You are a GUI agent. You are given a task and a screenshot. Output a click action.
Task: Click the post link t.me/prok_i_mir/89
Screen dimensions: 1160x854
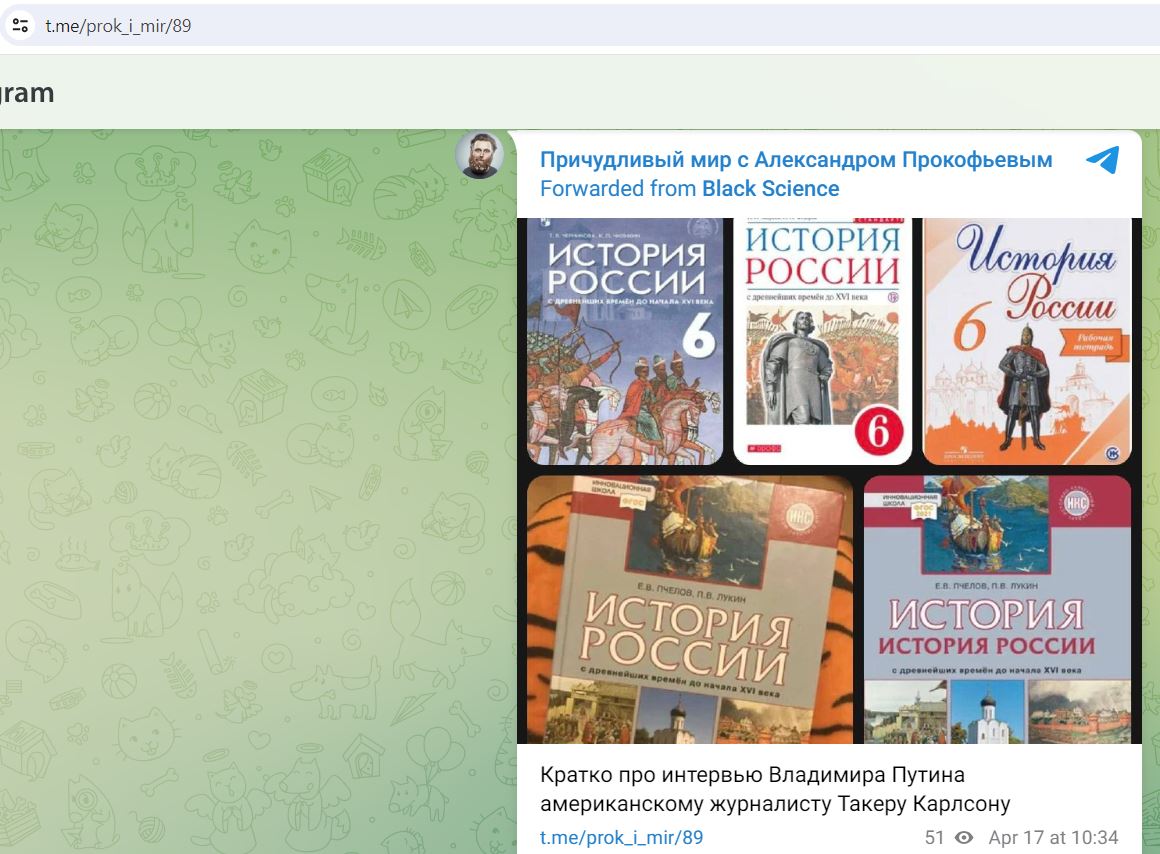621,838
